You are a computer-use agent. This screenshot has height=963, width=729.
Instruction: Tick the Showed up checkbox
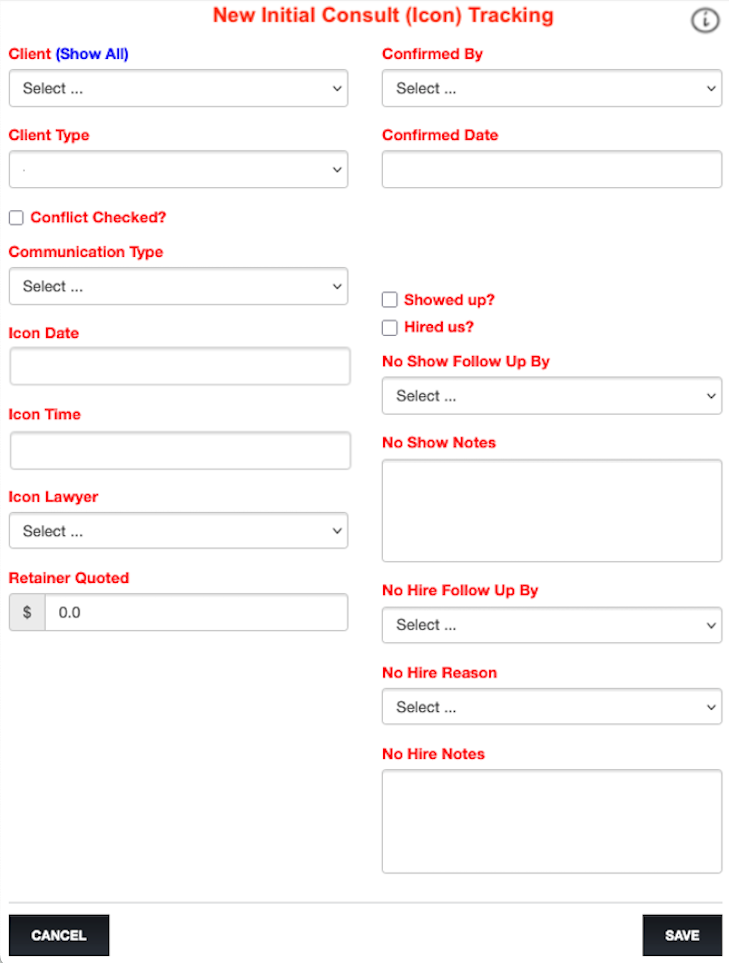(390, 299)
